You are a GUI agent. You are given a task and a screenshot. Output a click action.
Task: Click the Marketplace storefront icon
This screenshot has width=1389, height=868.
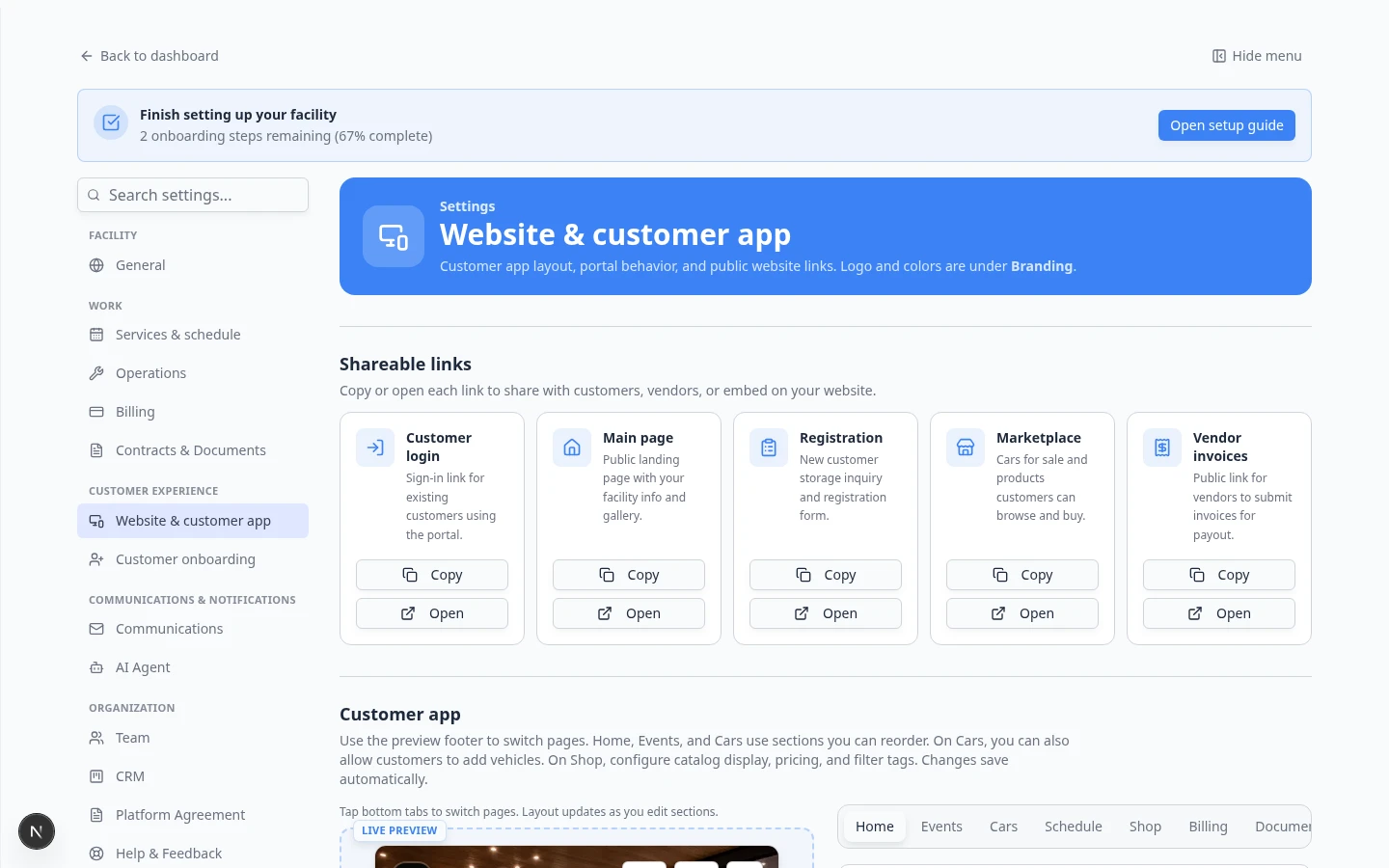tap(966, 448)
